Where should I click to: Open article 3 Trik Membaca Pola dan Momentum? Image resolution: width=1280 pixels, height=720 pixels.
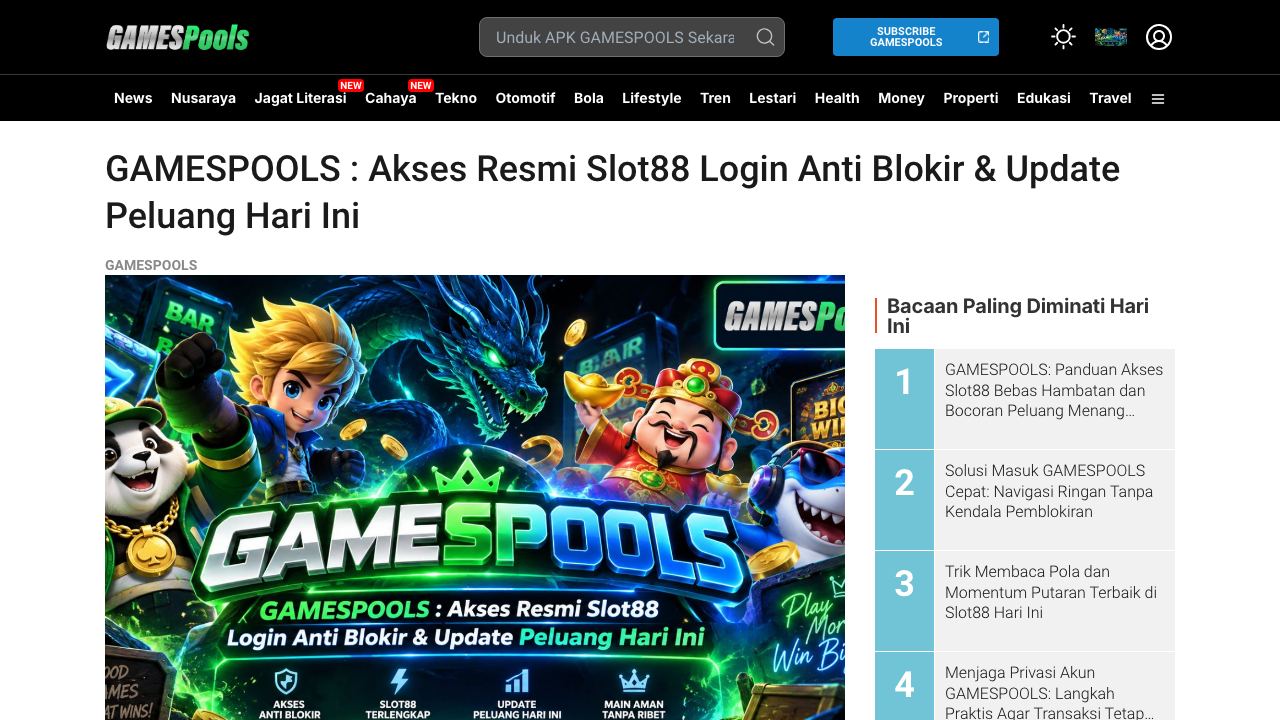[x=1051, y=592]
